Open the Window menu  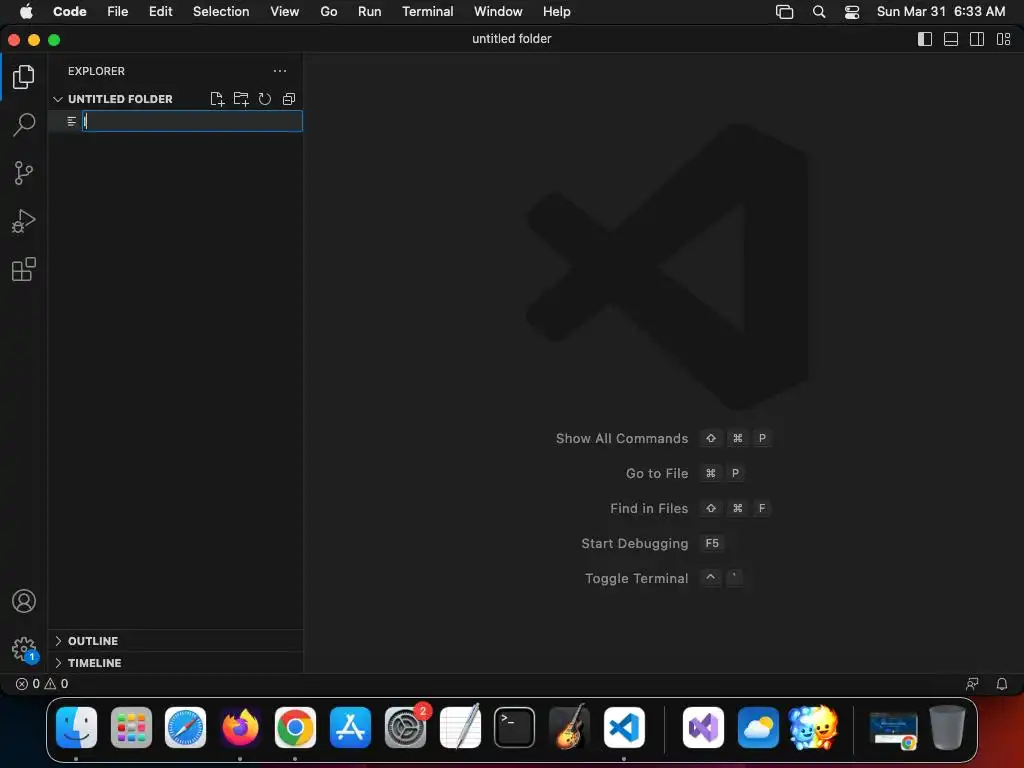click(498, 12)
